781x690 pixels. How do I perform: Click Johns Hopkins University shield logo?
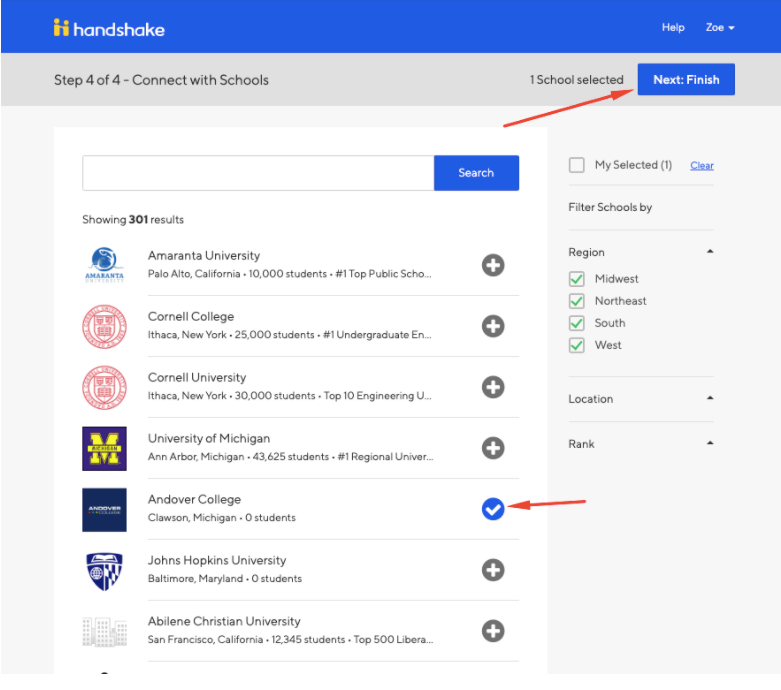104,571
